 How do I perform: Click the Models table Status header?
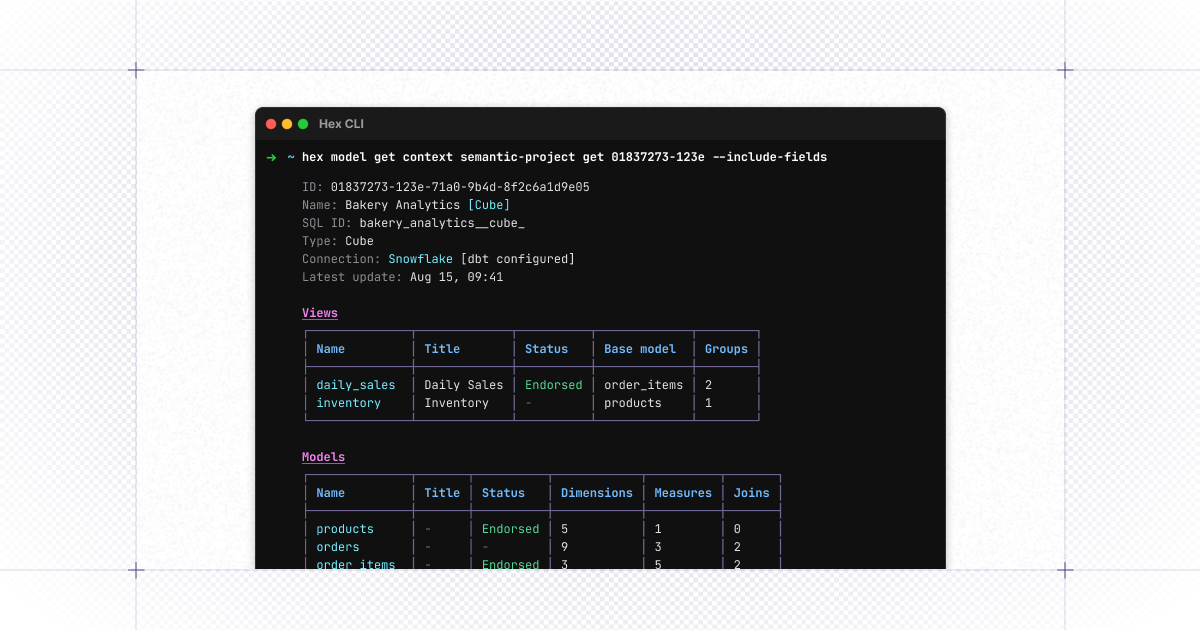[503, 493]
